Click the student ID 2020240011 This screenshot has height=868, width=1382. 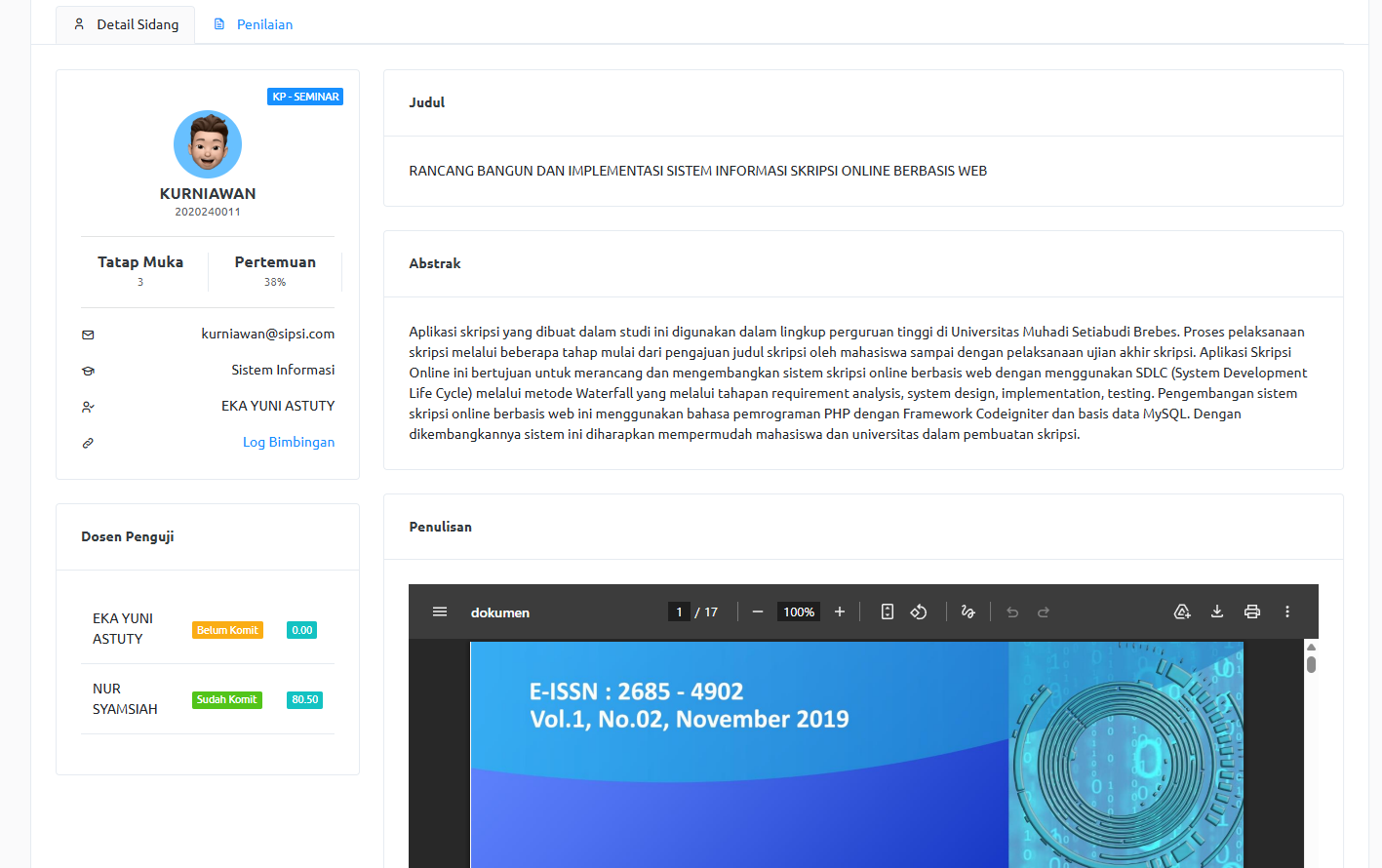pyautogui.click(x=208, y=212)
